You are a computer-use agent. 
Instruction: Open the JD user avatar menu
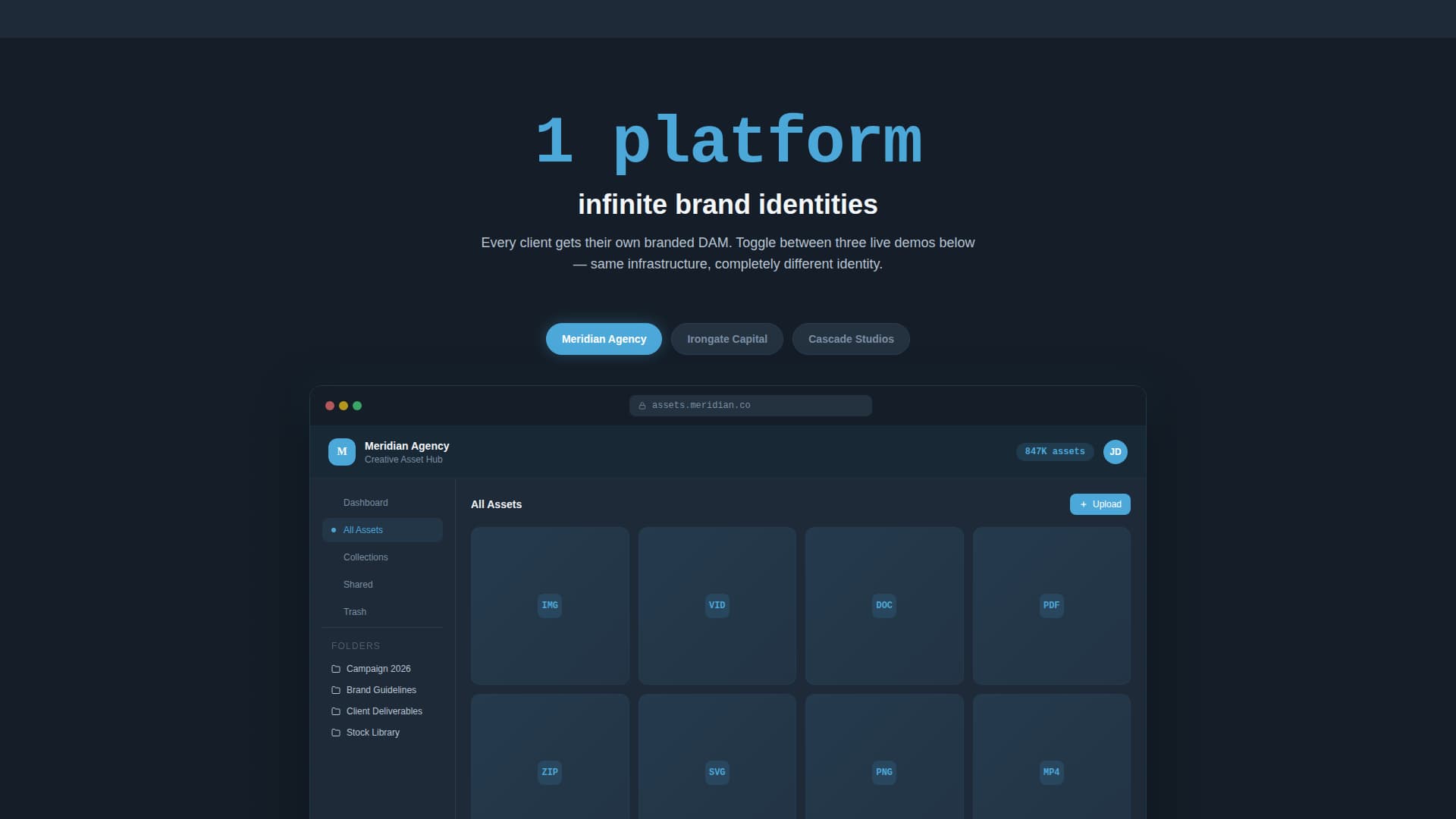pos(1115,451)
